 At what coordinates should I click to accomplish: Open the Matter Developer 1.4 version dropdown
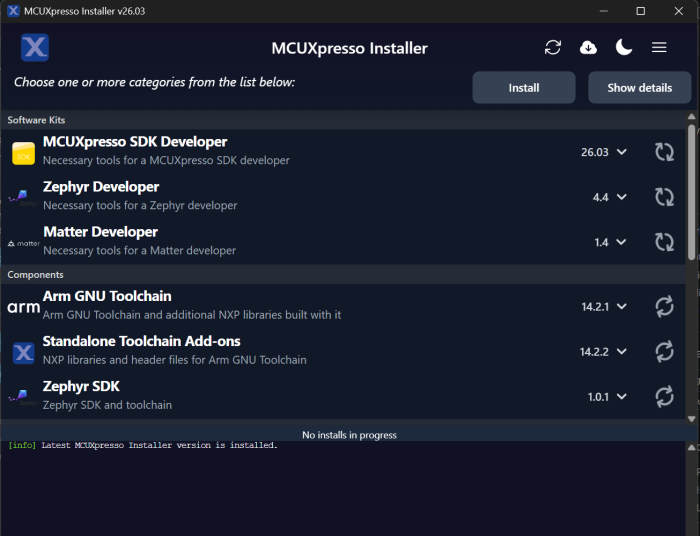610,242
